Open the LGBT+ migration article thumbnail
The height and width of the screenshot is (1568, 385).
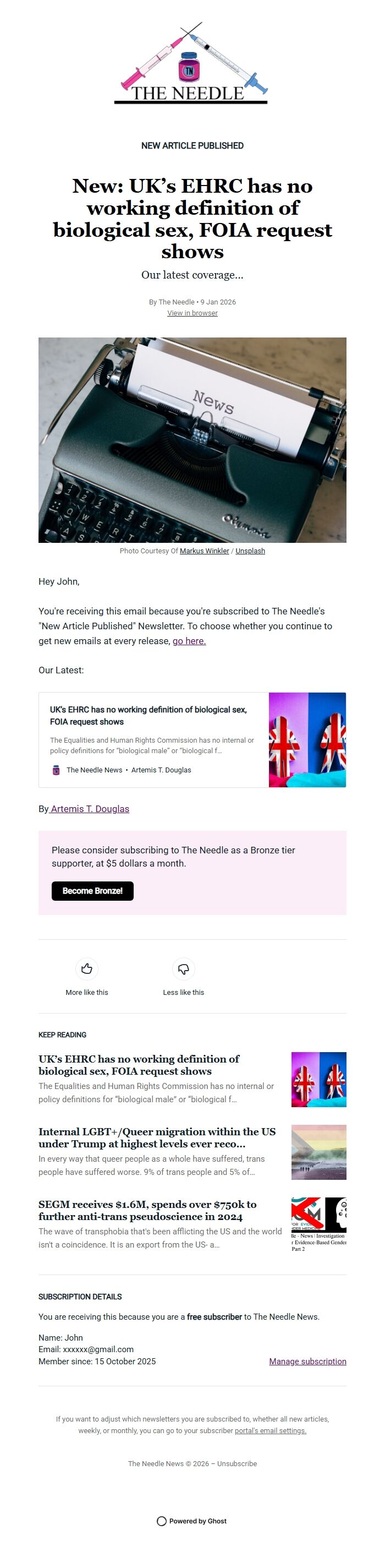click(318, 1152)
